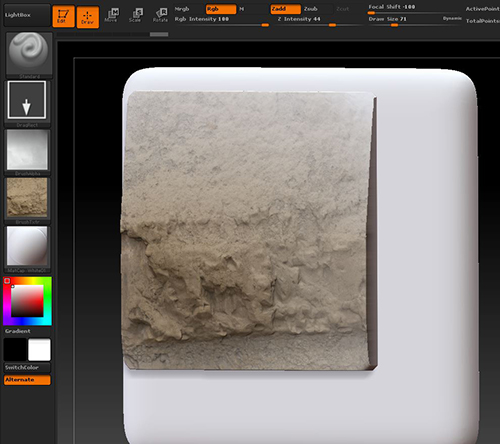Image resolution: width=500 pixels, height=444 pixels.
Task: Select the Scale tool
Action: 135,16
